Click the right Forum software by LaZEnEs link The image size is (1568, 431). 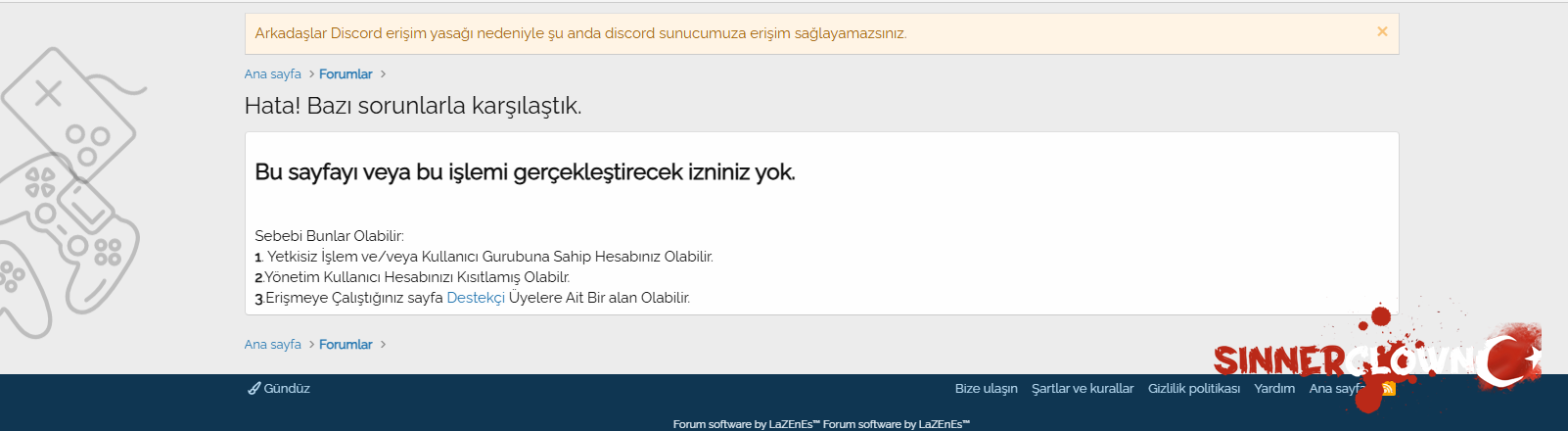[x=896, y=424]
